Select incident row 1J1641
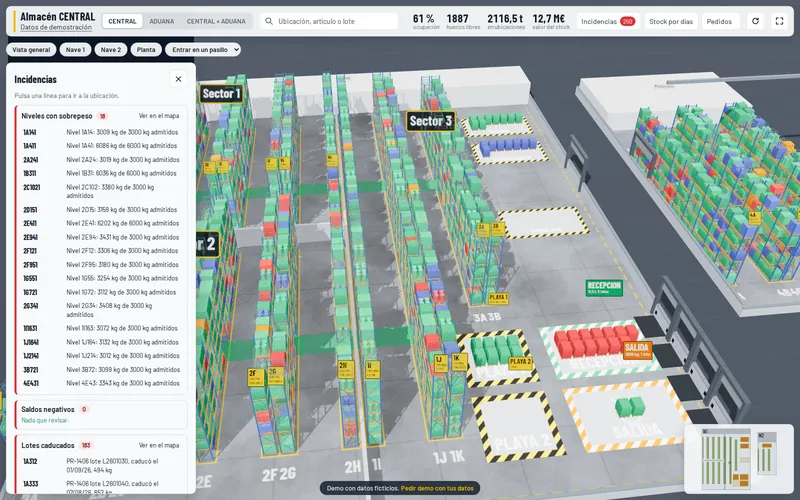 click(x=101, y=342)
